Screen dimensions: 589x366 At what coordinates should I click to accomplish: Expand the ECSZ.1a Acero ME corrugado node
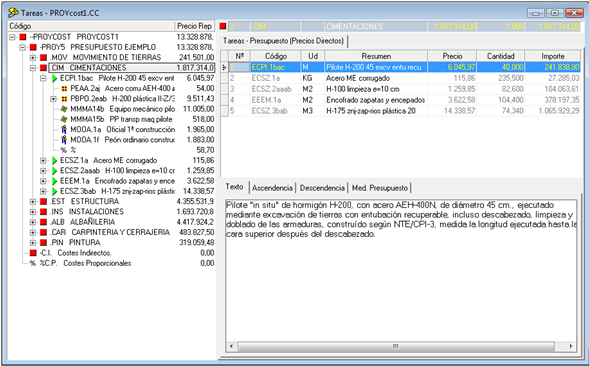click(43, 160)
